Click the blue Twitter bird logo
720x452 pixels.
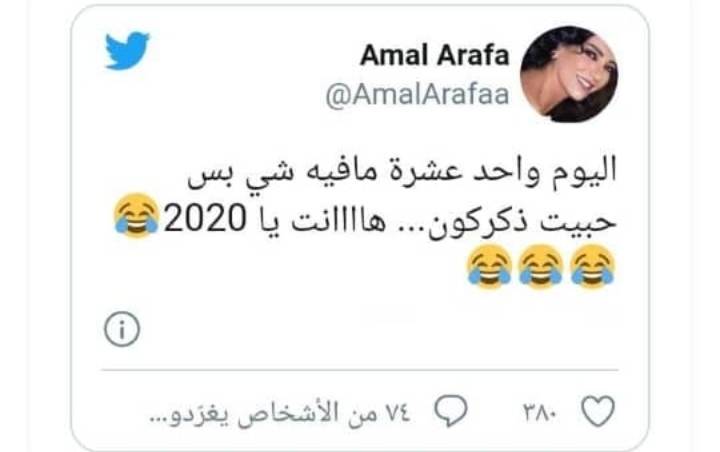[x=127, y=51]
